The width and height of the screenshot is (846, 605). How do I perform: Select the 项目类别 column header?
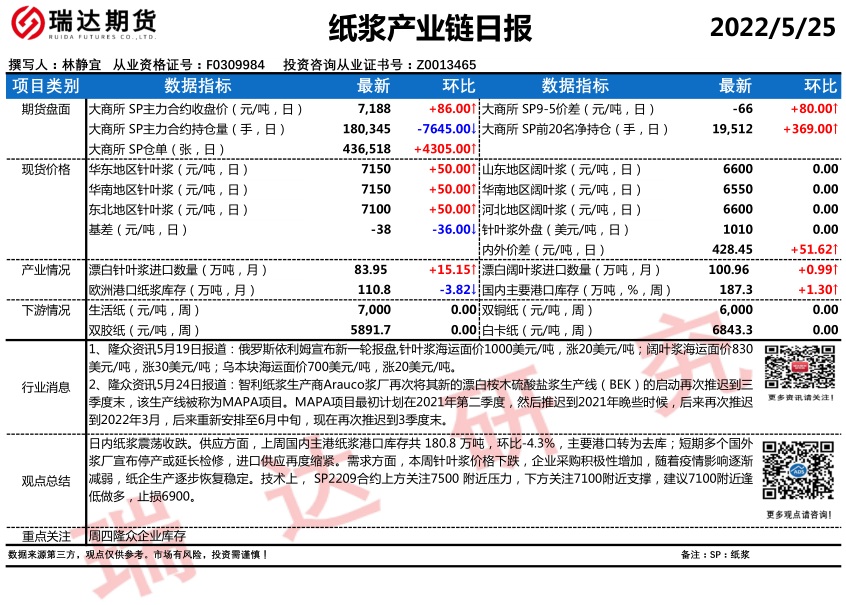coord(45,86)
